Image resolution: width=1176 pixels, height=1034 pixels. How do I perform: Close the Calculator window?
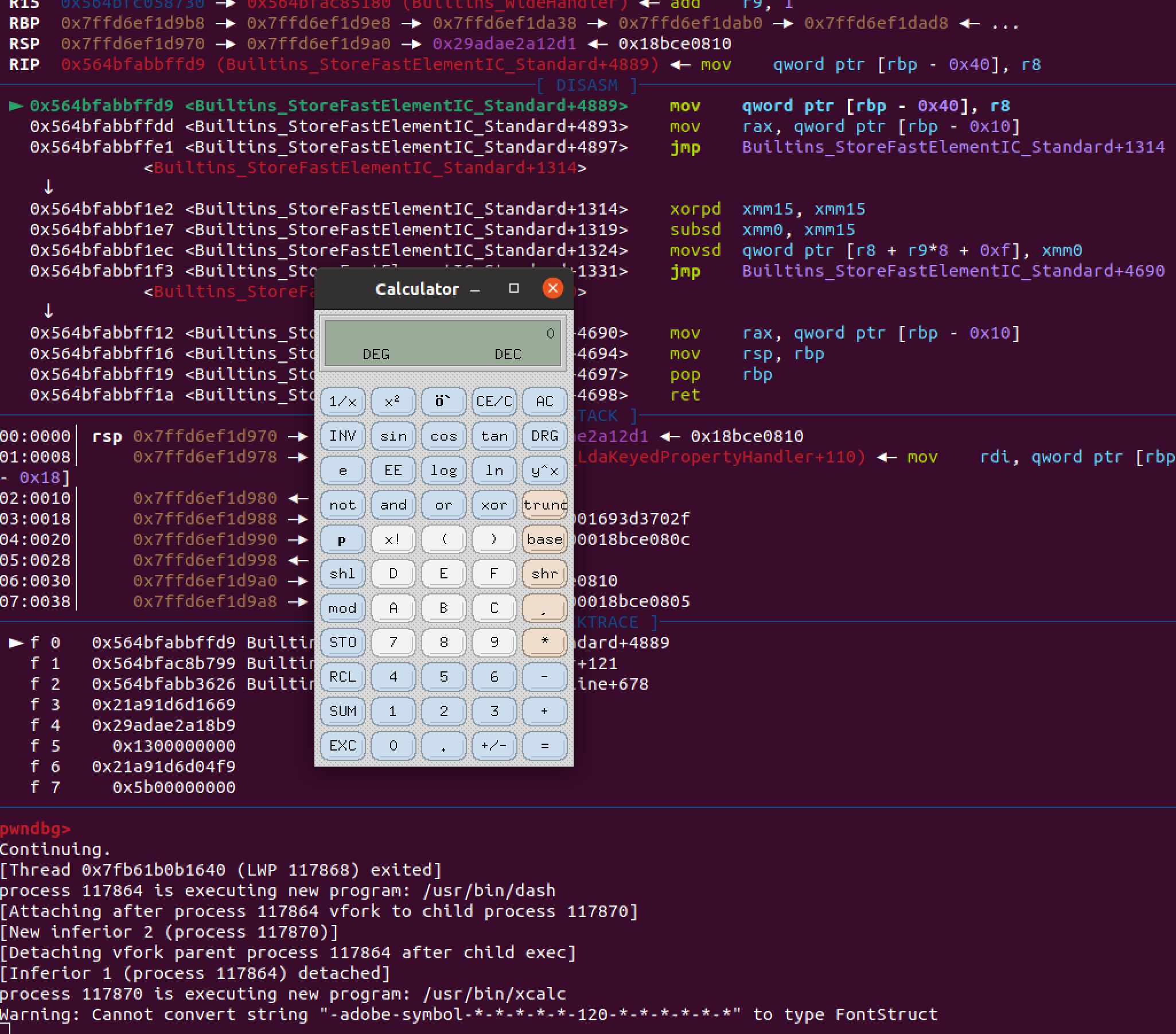pyautogui.click(x=553, y=288)
